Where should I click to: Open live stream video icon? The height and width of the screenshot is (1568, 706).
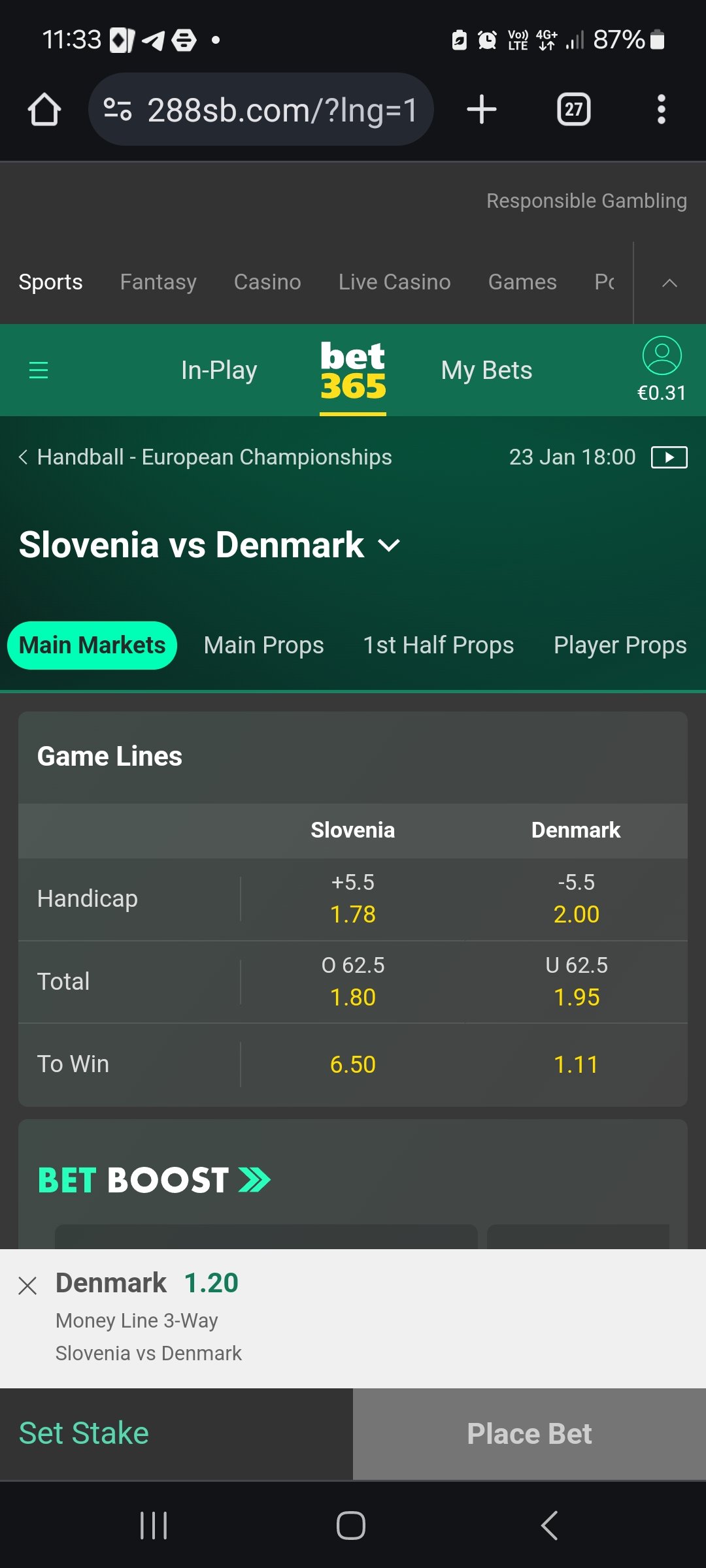669,457
